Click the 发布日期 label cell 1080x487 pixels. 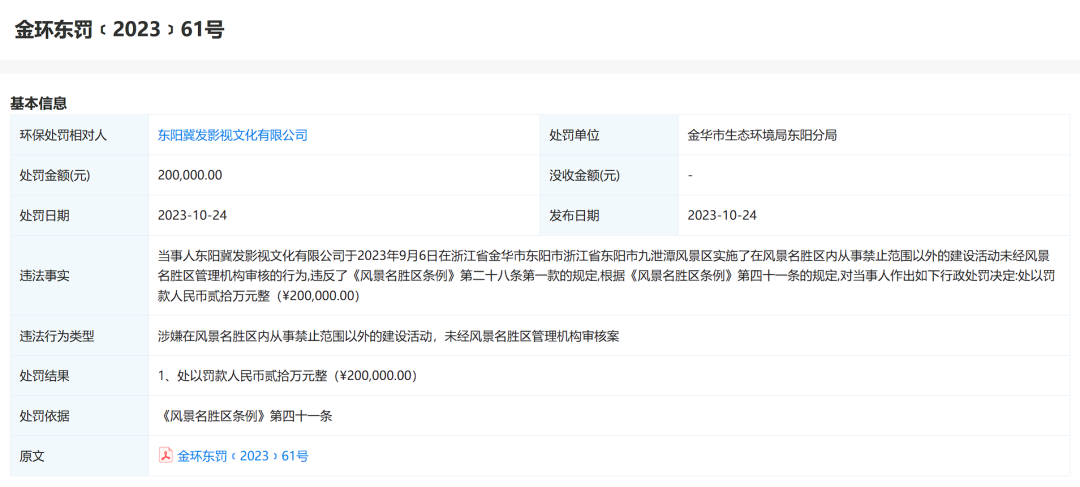tap(574, 215)
